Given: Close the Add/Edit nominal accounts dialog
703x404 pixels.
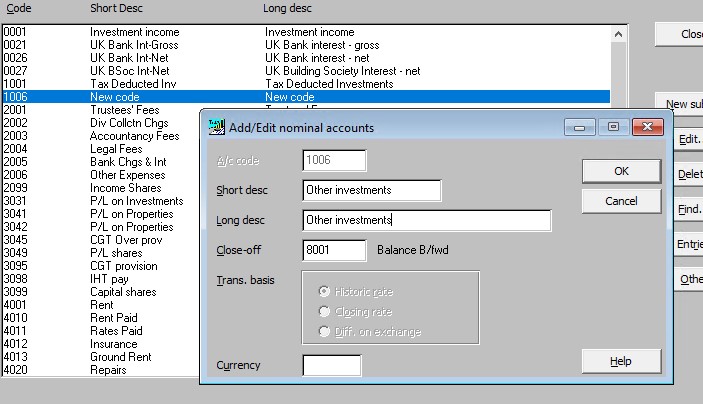Looking at the screenshot, I should click(647, 127).
